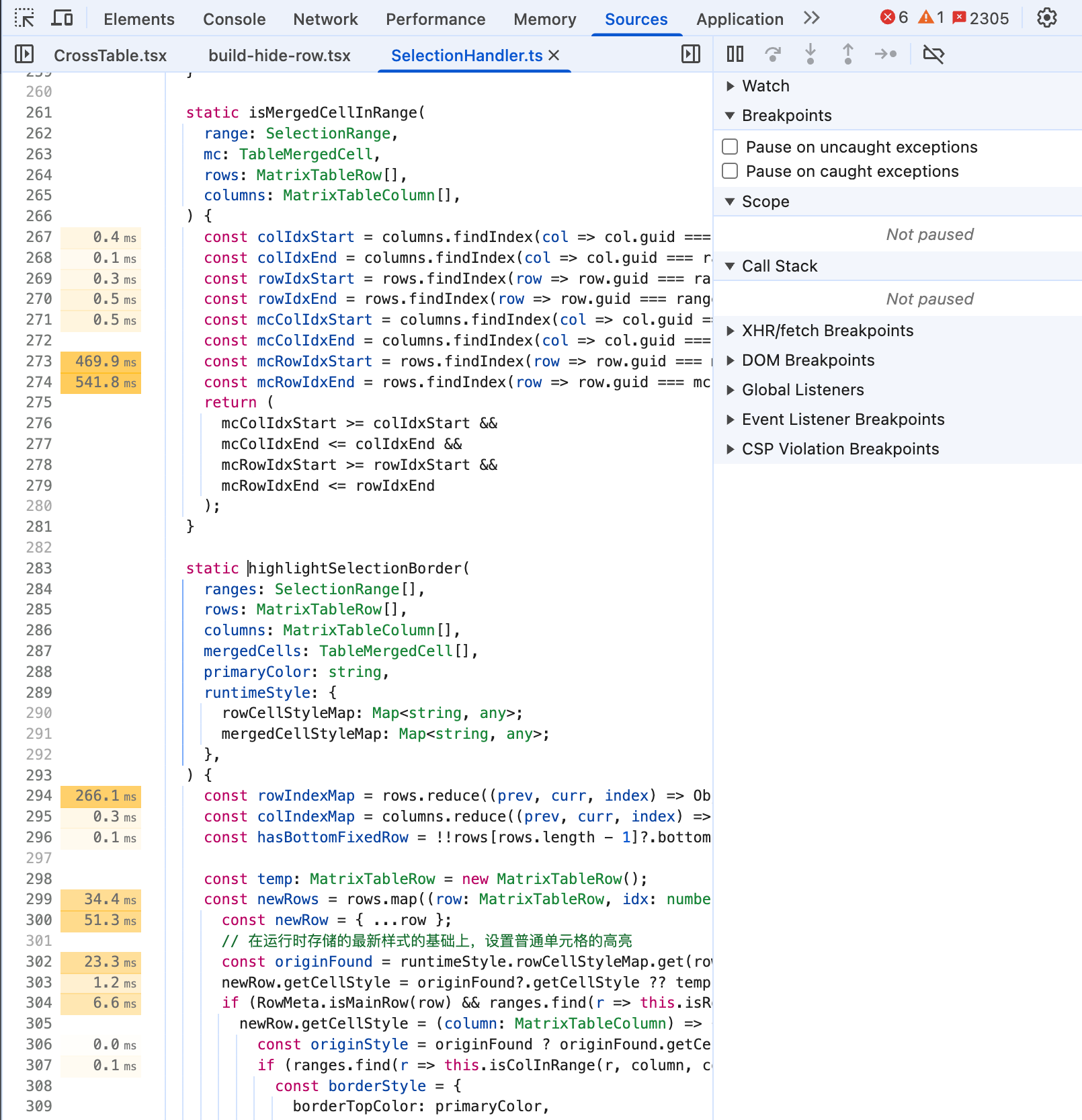This screenshot has width=1082, height=1120.
Task: Close the SelectionHandler.ts tab
Action: click(x=554, y=55)
